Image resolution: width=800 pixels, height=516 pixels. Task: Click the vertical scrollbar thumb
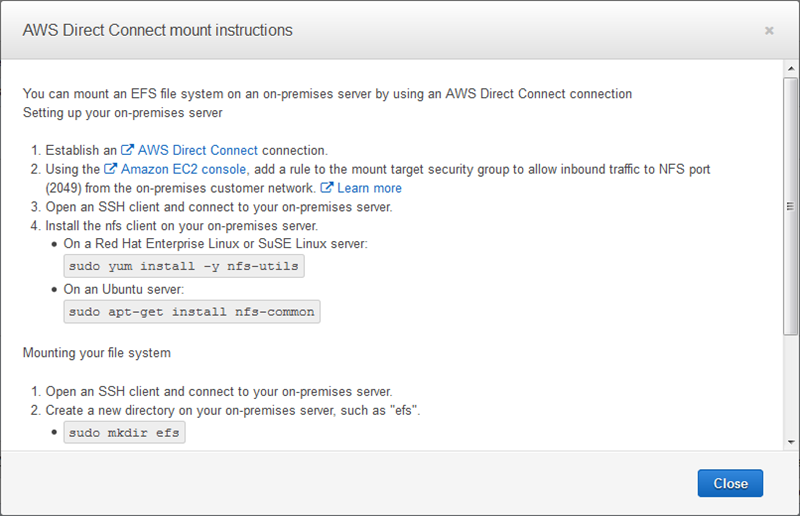point(791,205)
